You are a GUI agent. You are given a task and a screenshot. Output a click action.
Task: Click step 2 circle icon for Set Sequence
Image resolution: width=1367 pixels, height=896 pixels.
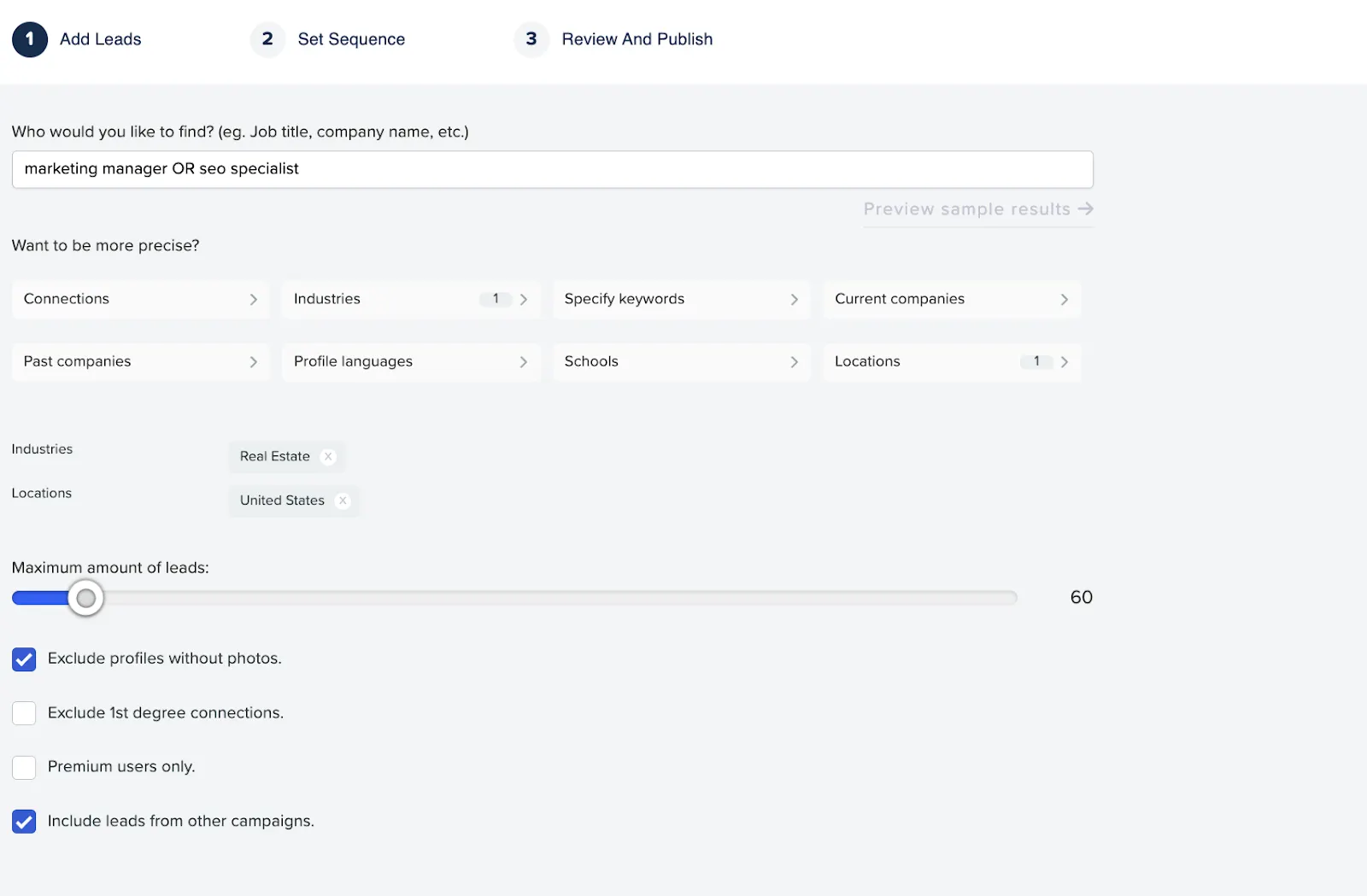click(267, 39)
